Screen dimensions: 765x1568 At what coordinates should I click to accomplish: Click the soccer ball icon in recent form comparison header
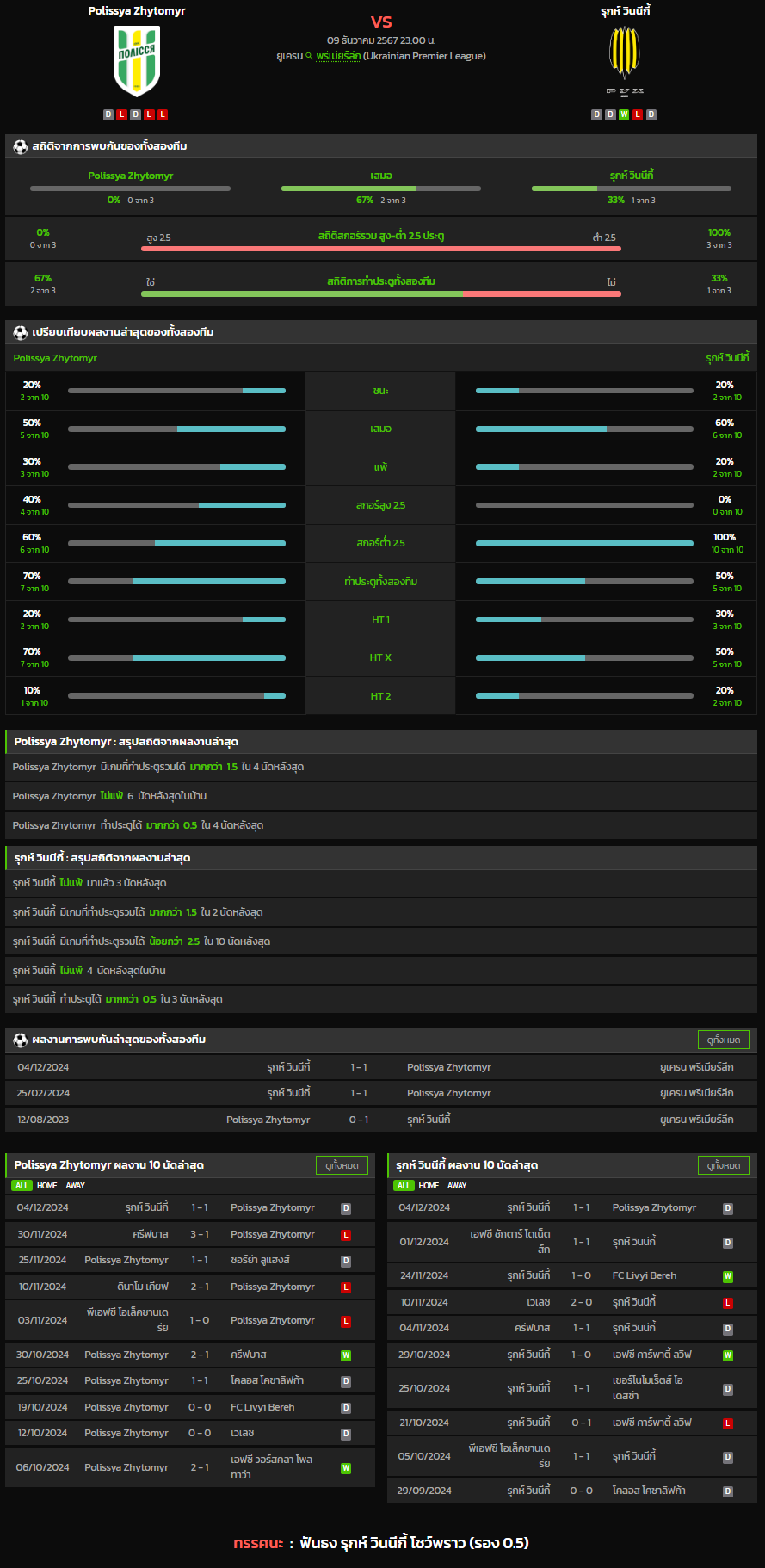[21, 332]
